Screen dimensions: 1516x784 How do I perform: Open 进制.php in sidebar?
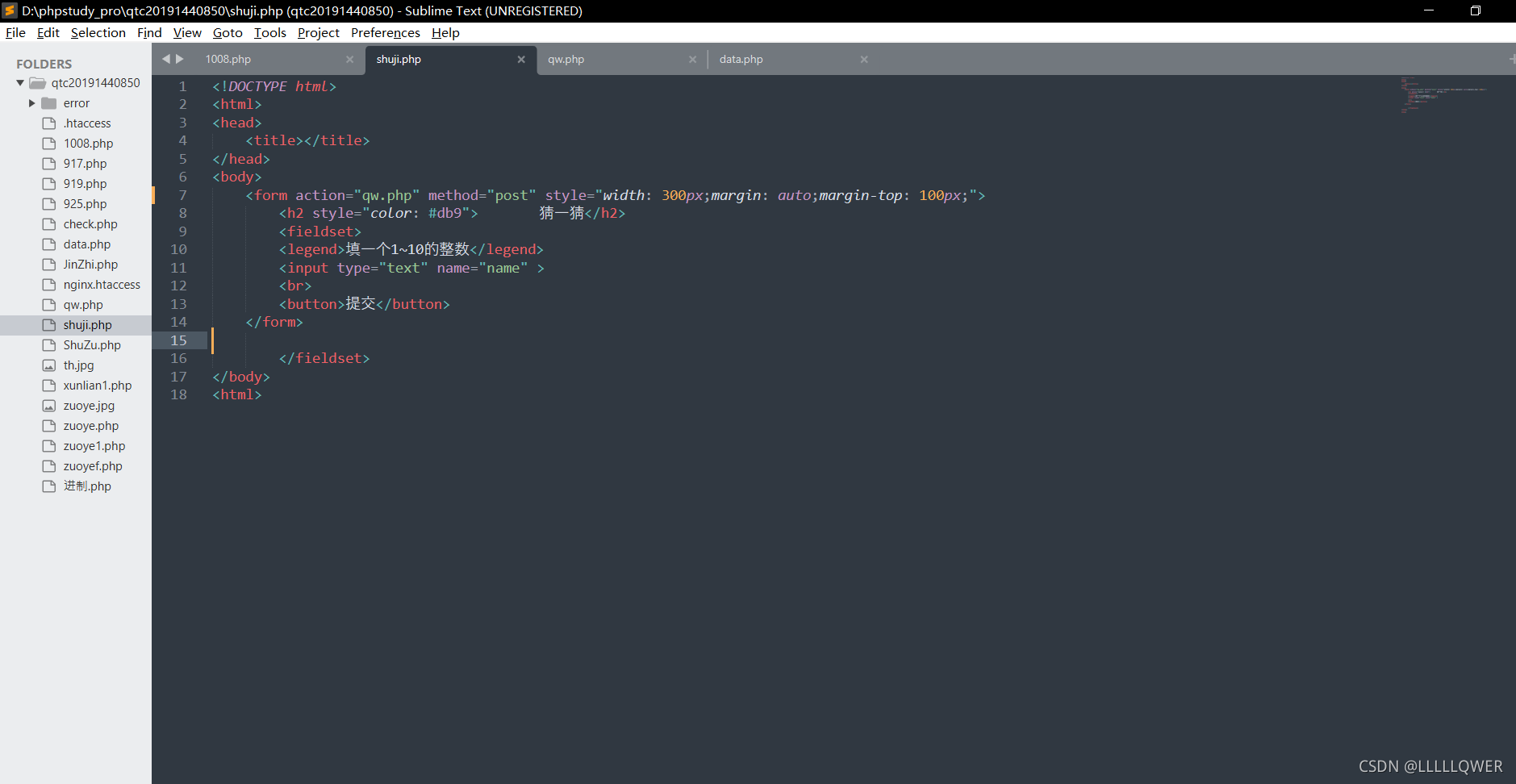click(87, 486)
